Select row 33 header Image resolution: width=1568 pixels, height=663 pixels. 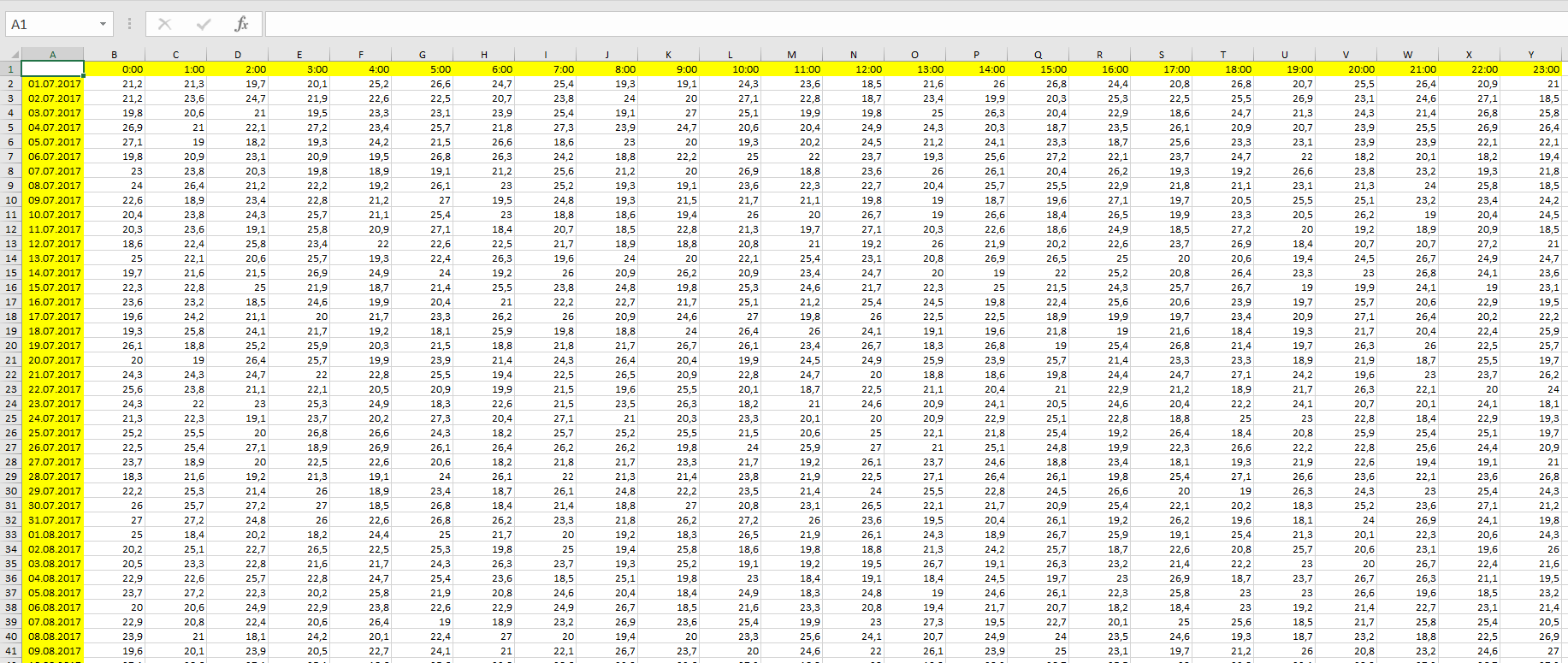pyautogui.click(x=10, y=535)
